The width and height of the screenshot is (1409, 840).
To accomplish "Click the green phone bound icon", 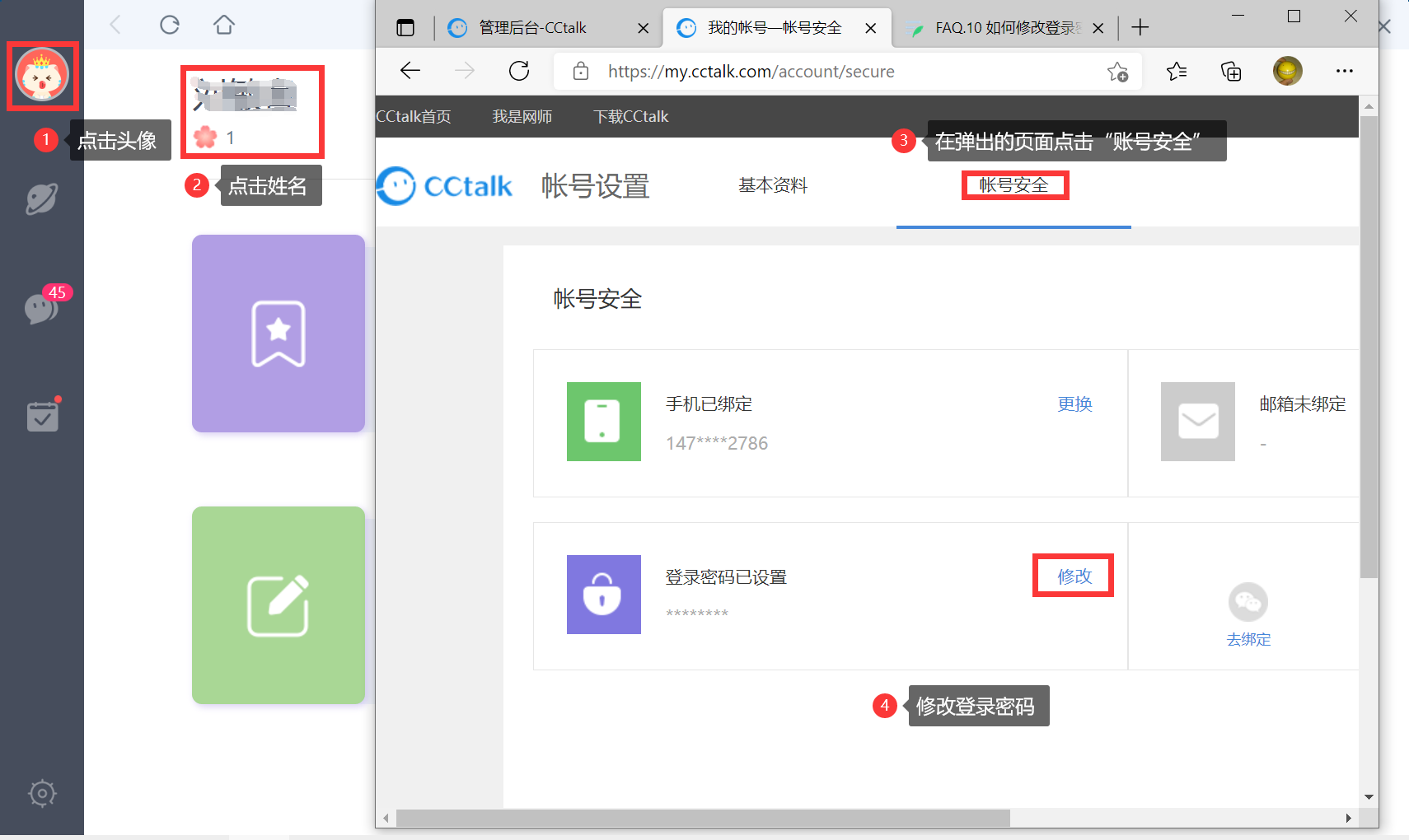I will coord(604,422).
